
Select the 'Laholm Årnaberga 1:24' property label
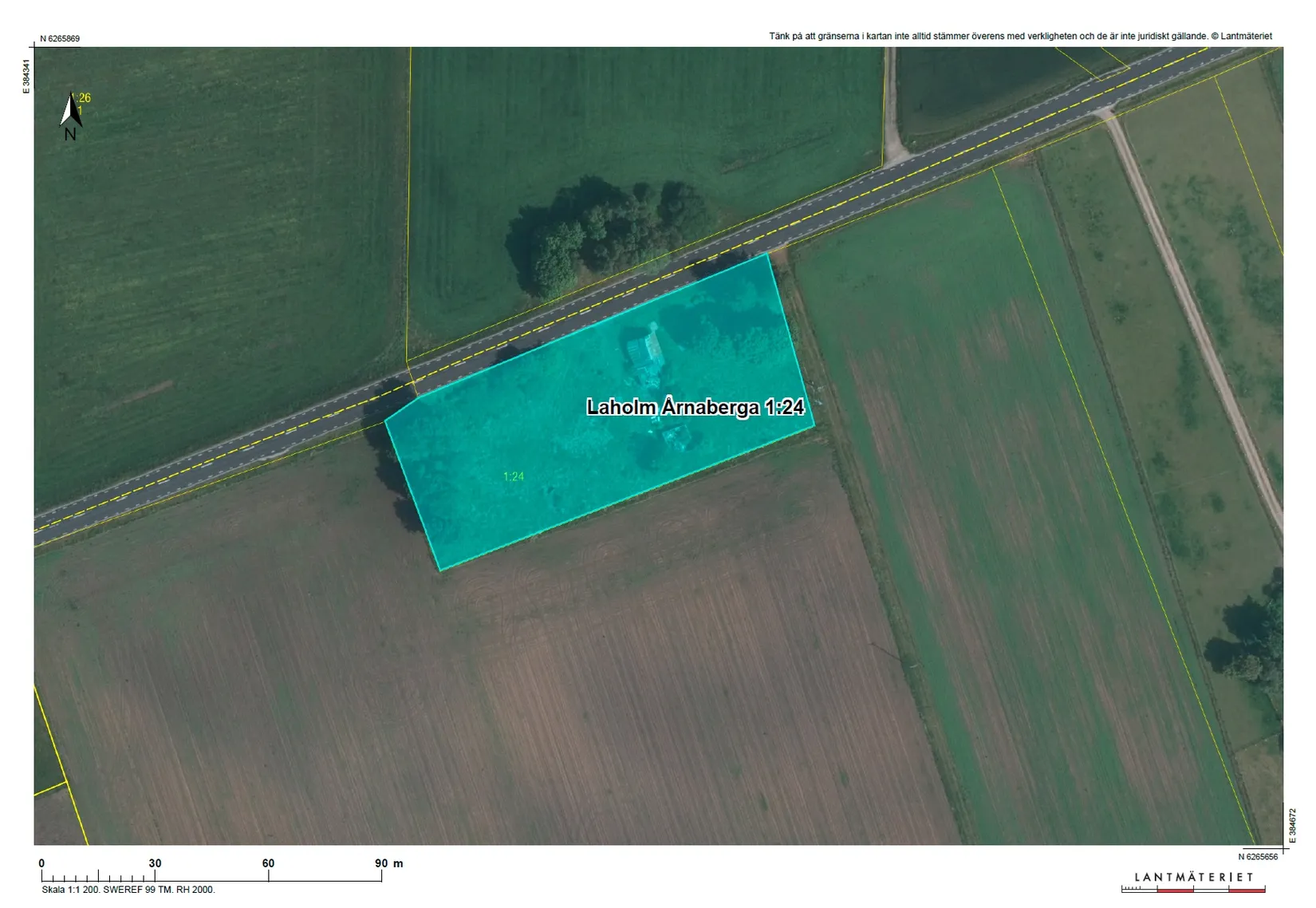click(695, 407)
